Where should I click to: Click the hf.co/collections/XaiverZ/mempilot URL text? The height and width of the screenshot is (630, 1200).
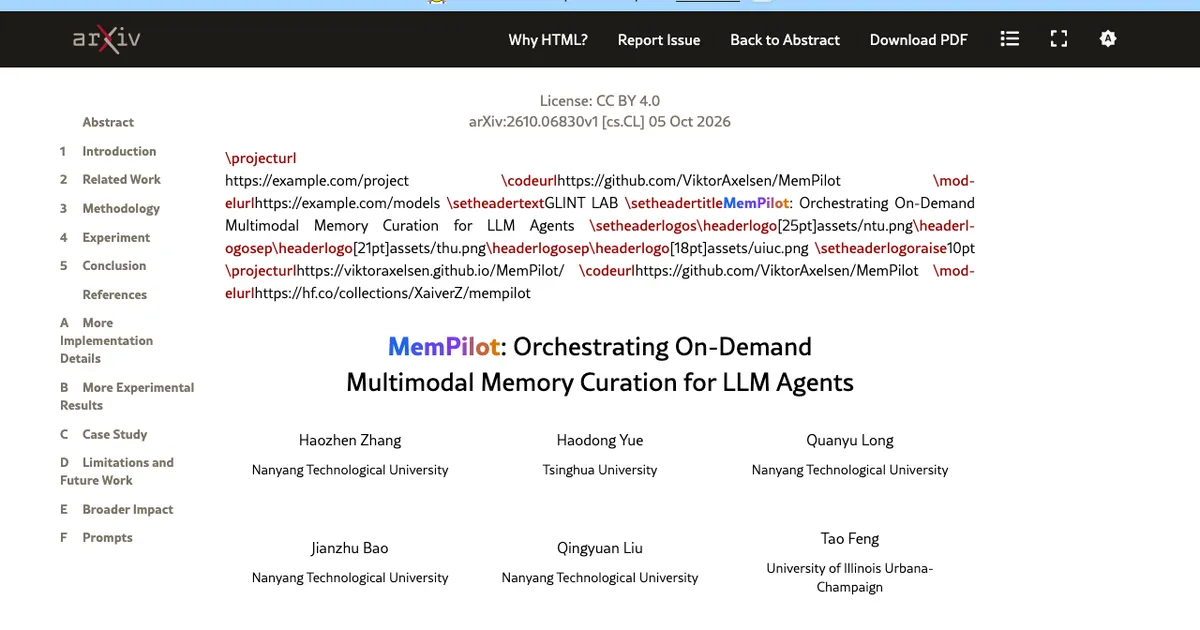pos(393,293)
